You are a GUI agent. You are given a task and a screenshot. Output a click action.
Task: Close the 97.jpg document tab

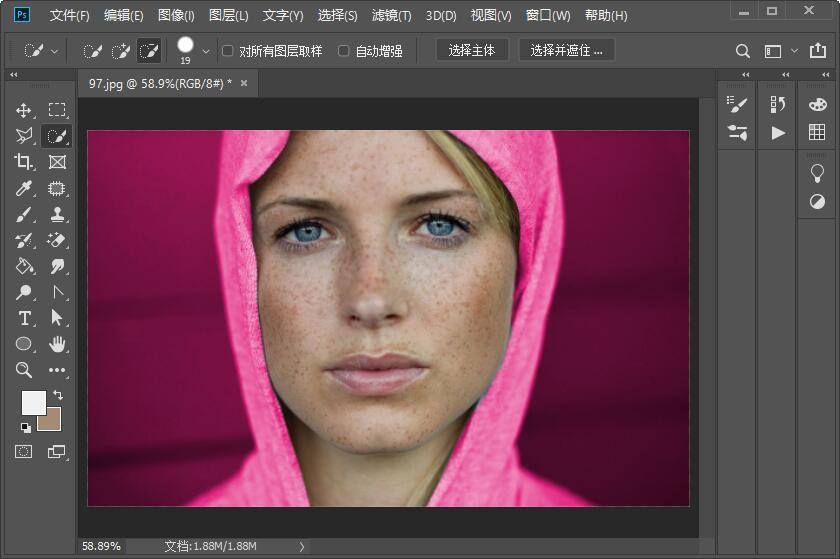coord(244,83)
